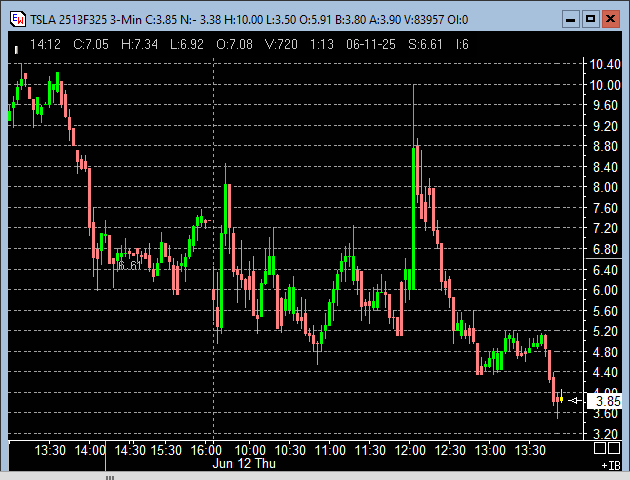Click the +IB data source label
The image size is (630, 480).
[x=611, y=466]
